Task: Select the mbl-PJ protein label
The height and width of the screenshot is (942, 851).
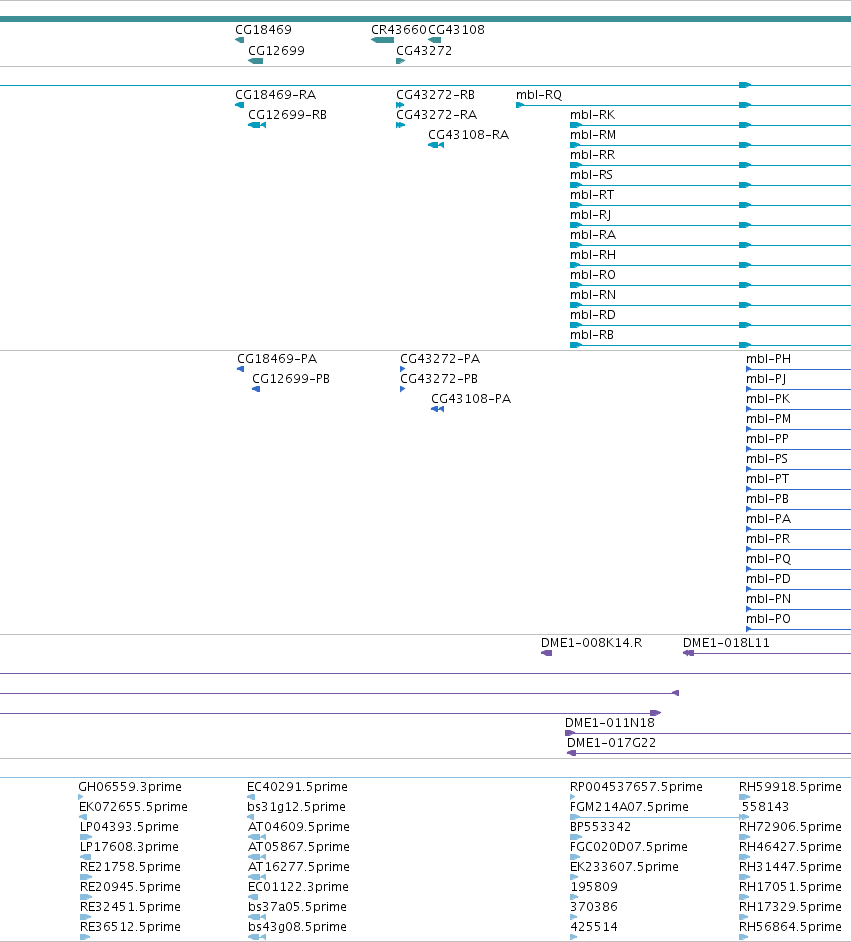Action: tap(766, 378)
